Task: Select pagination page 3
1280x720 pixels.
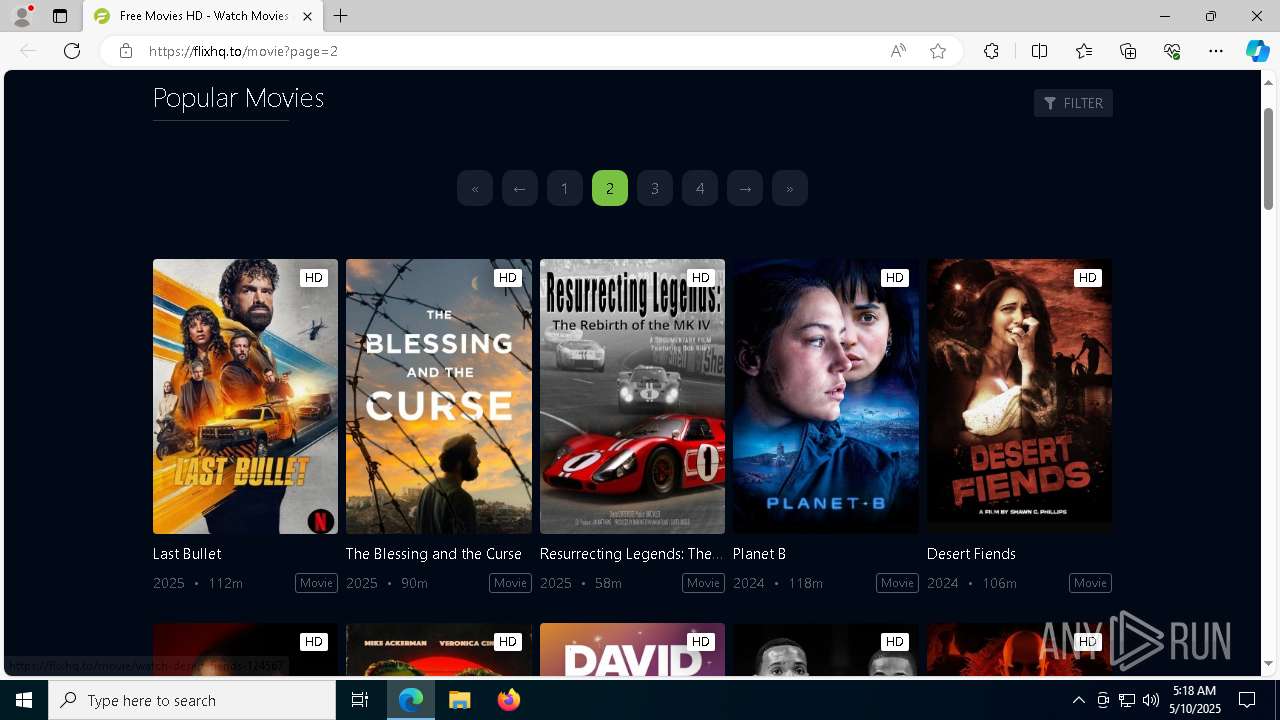Action: pos(655,188)
